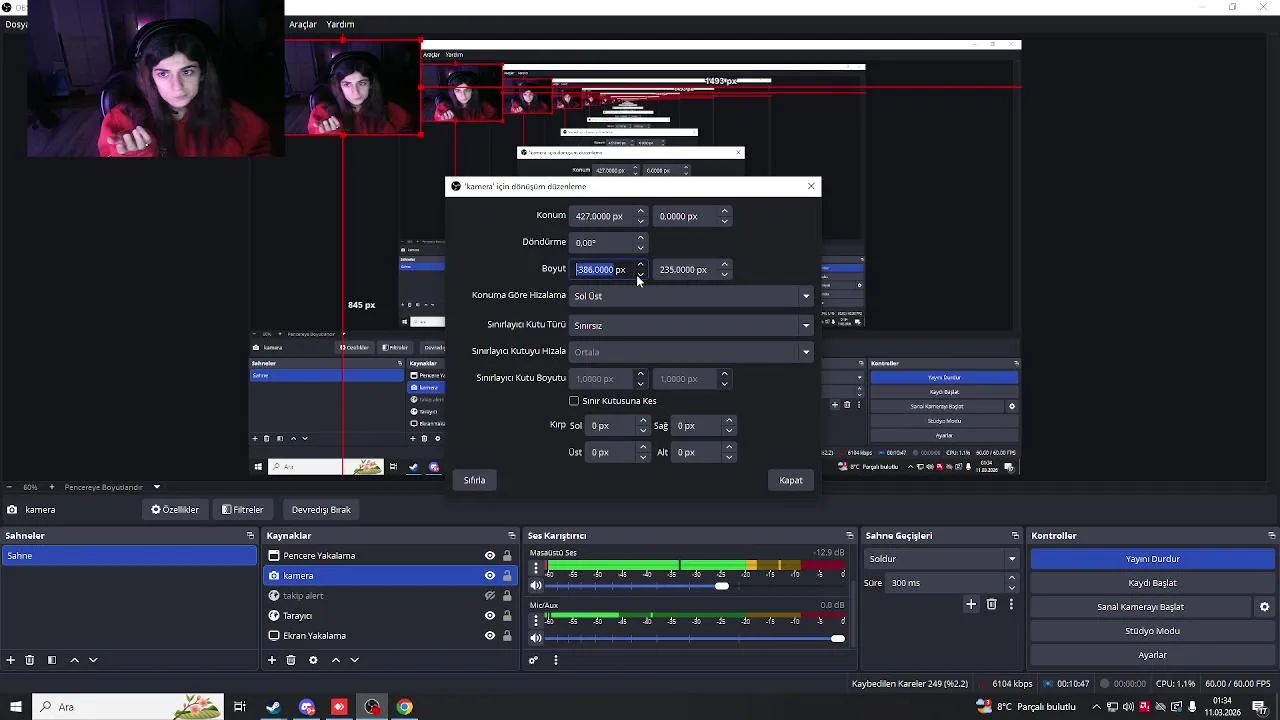1280x720 pixels.
Task: Zoom in preview with plus icon
Action: click(52, 487)
